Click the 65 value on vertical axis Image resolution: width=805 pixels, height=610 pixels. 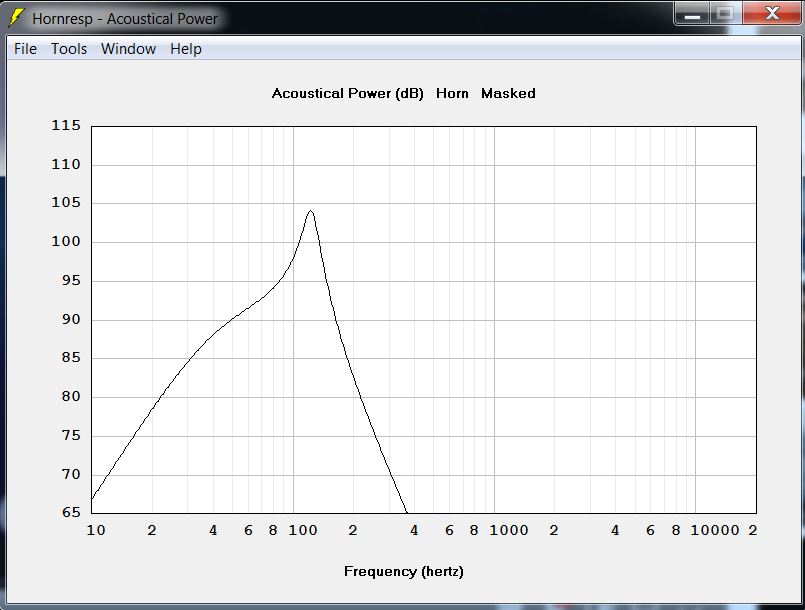(71, 512)
